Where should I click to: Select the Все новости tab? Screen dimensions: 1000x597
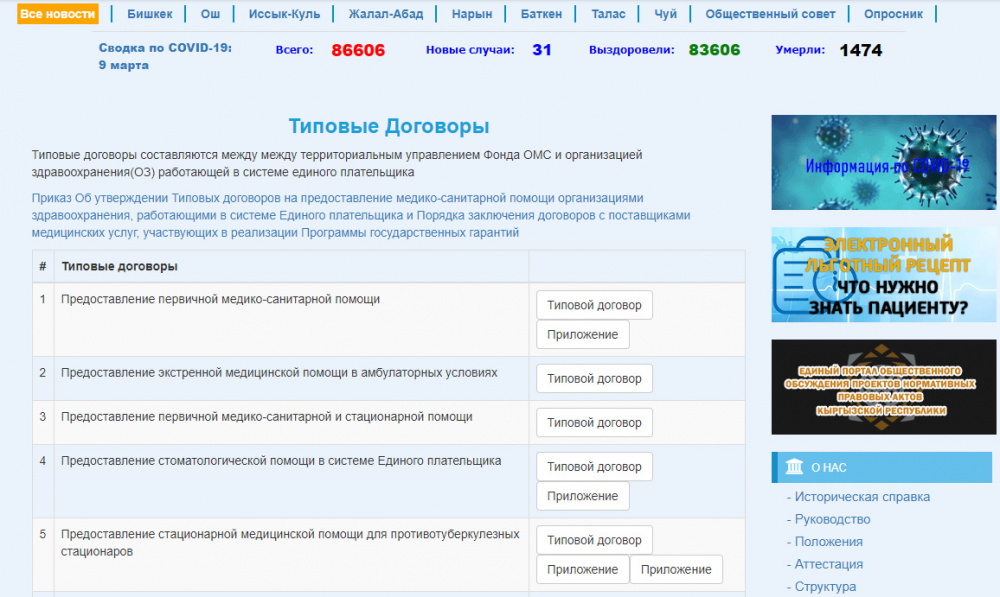[58, 14]
